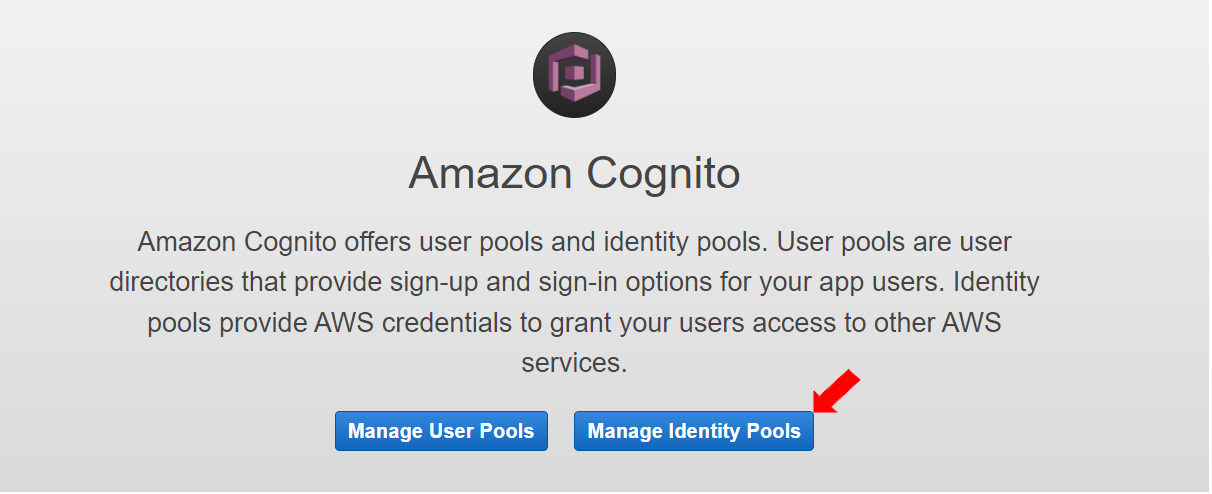Click the Amazon Cognito logo icon
The width and height of the screenshot is (1212, 494).
(x=574, y=76)
